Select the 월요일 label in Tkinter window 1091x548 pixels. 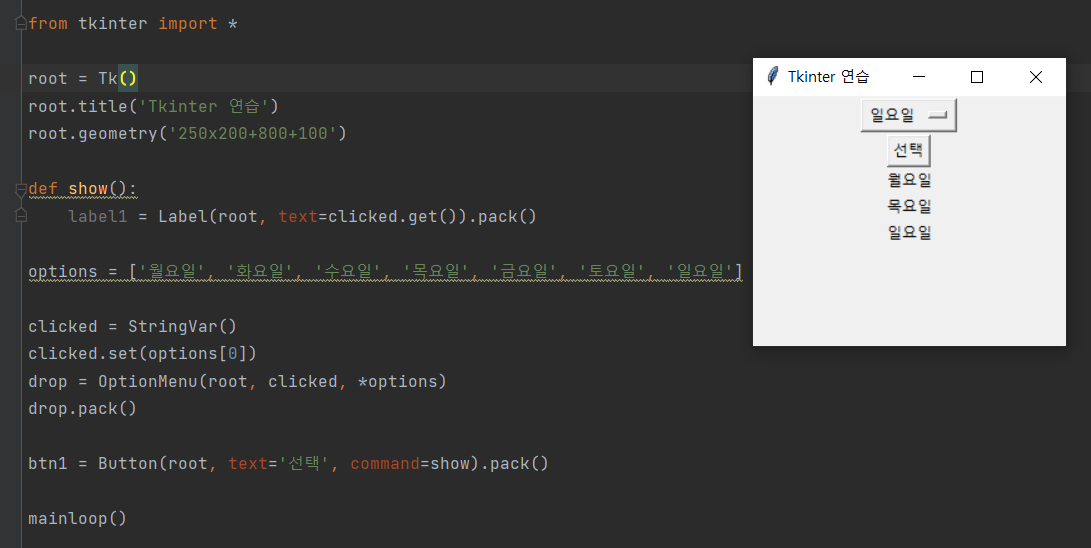[909, 179]
